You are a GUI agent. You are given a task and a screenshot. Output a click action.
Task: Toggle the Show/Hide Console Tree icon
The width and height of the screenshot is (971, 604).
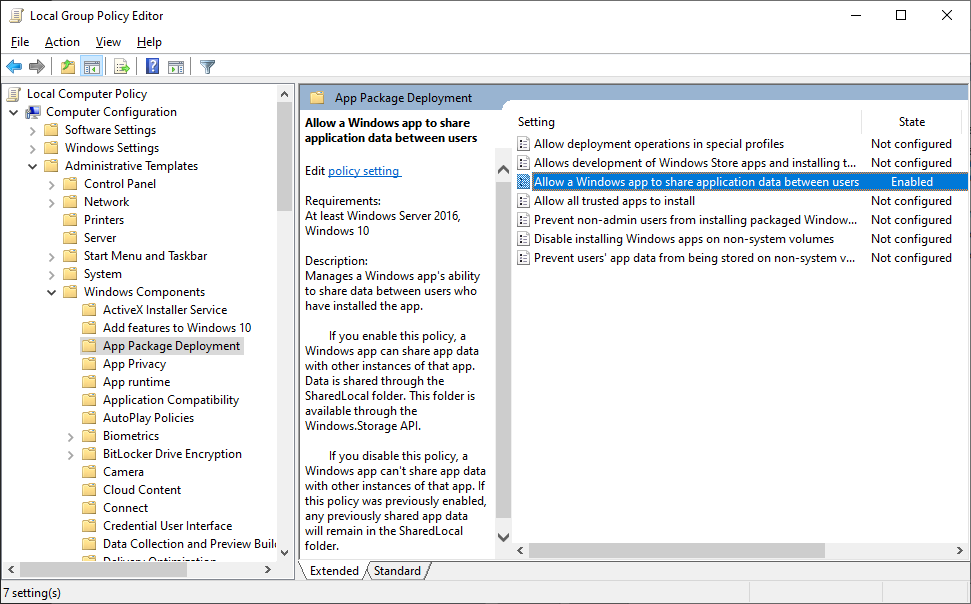click(92, 67)
